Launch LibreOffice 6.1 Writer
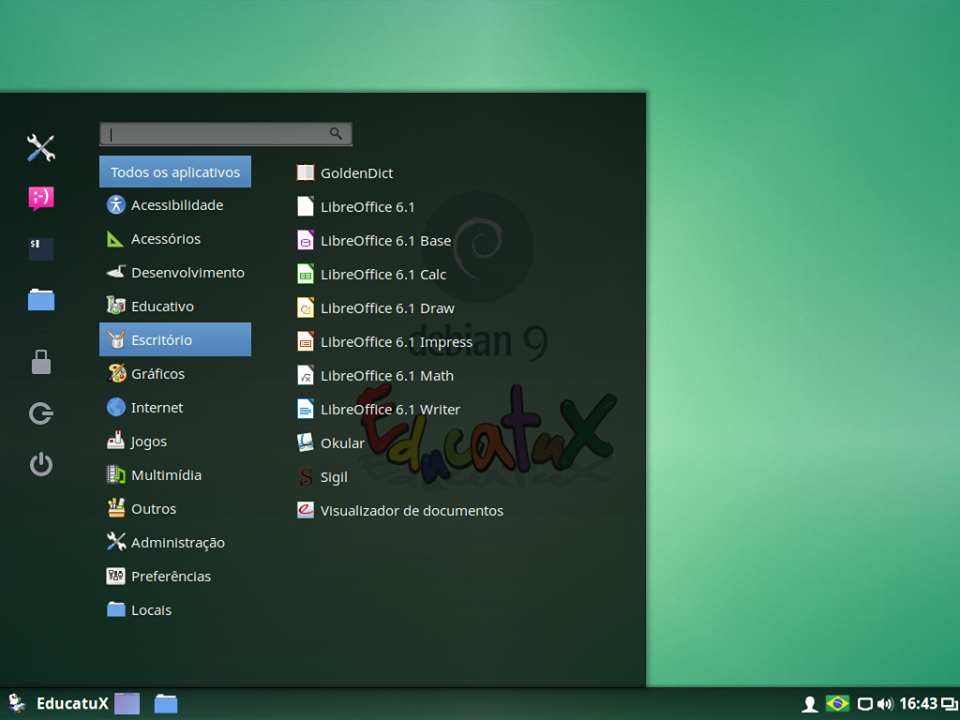Image resolution: width=960 pixels, height=720 pixels. click(x=378, y=409)
